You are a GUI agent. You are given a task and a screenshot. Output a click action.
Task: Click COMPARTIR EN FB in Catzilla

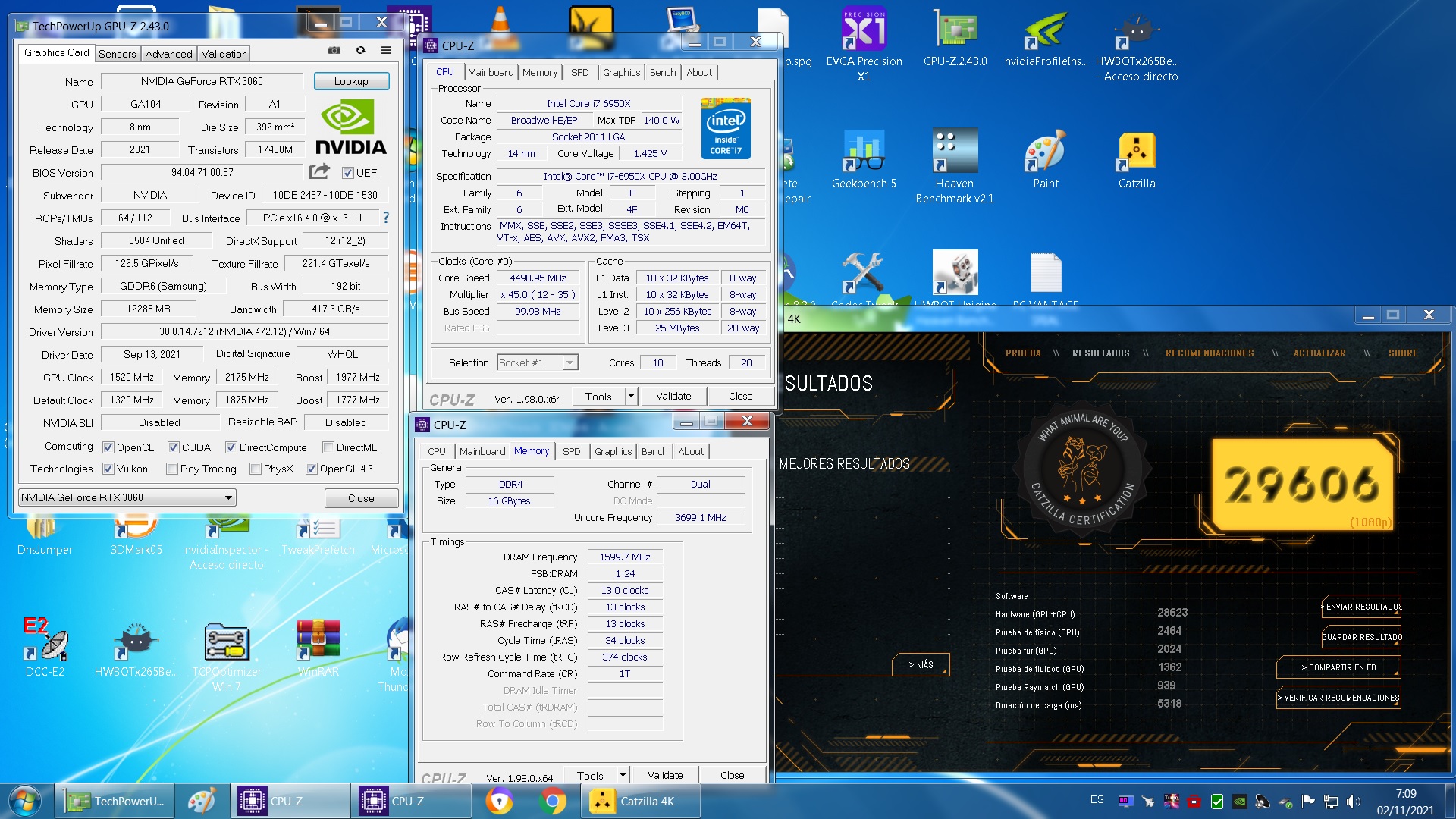[1338, 667]
